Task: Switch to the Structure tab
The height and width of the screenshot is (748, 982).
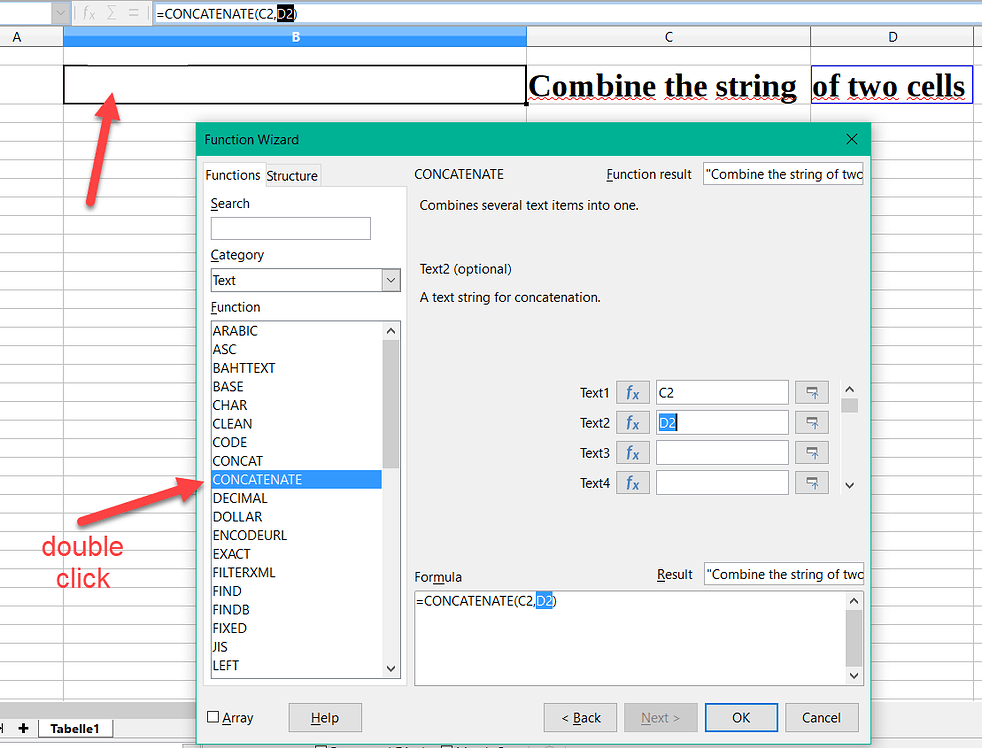Action: click(x=292, y=175)
